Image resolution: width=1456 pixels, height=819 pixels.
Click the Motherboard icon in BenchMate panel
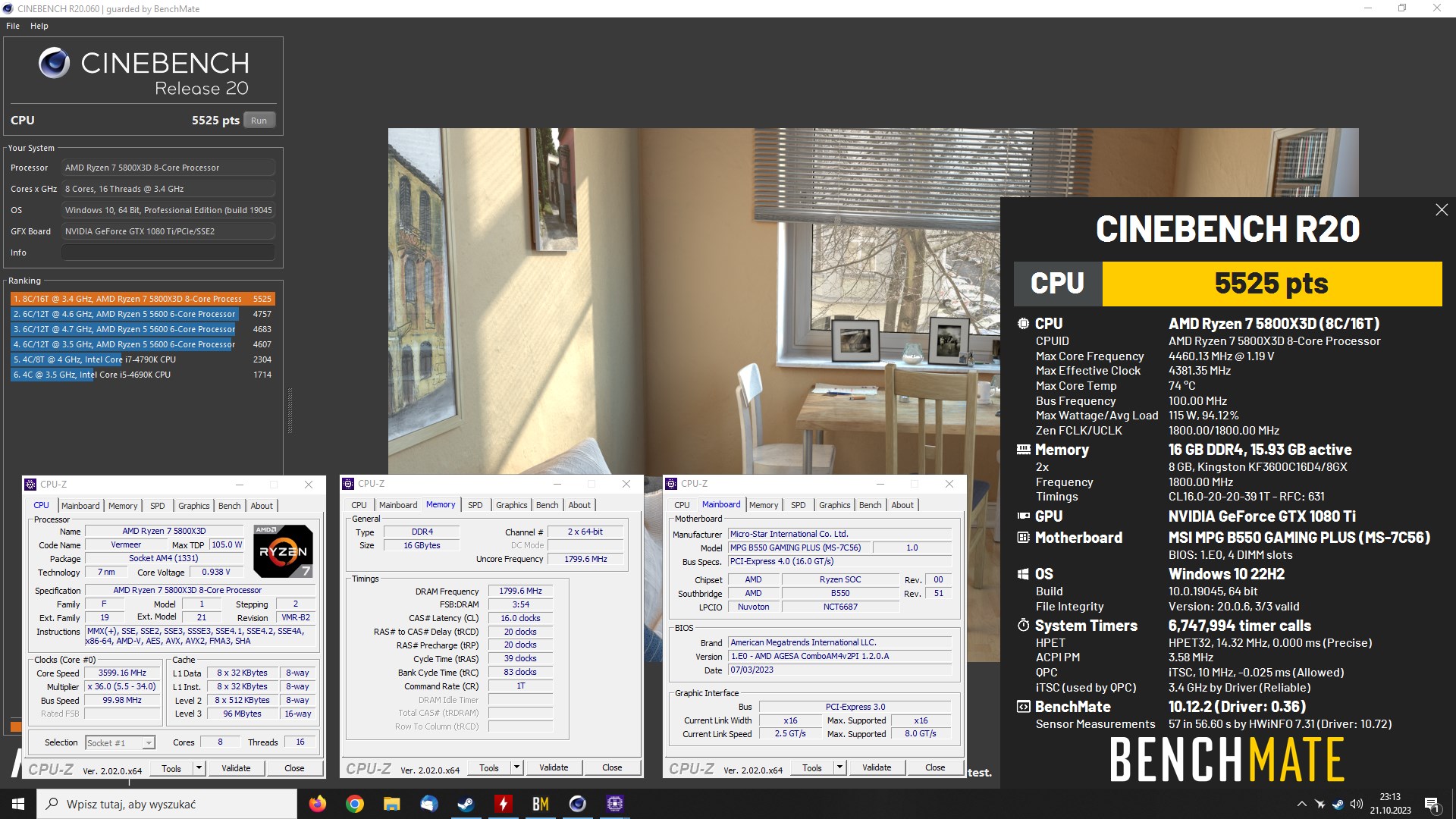tap(1023, 538)
